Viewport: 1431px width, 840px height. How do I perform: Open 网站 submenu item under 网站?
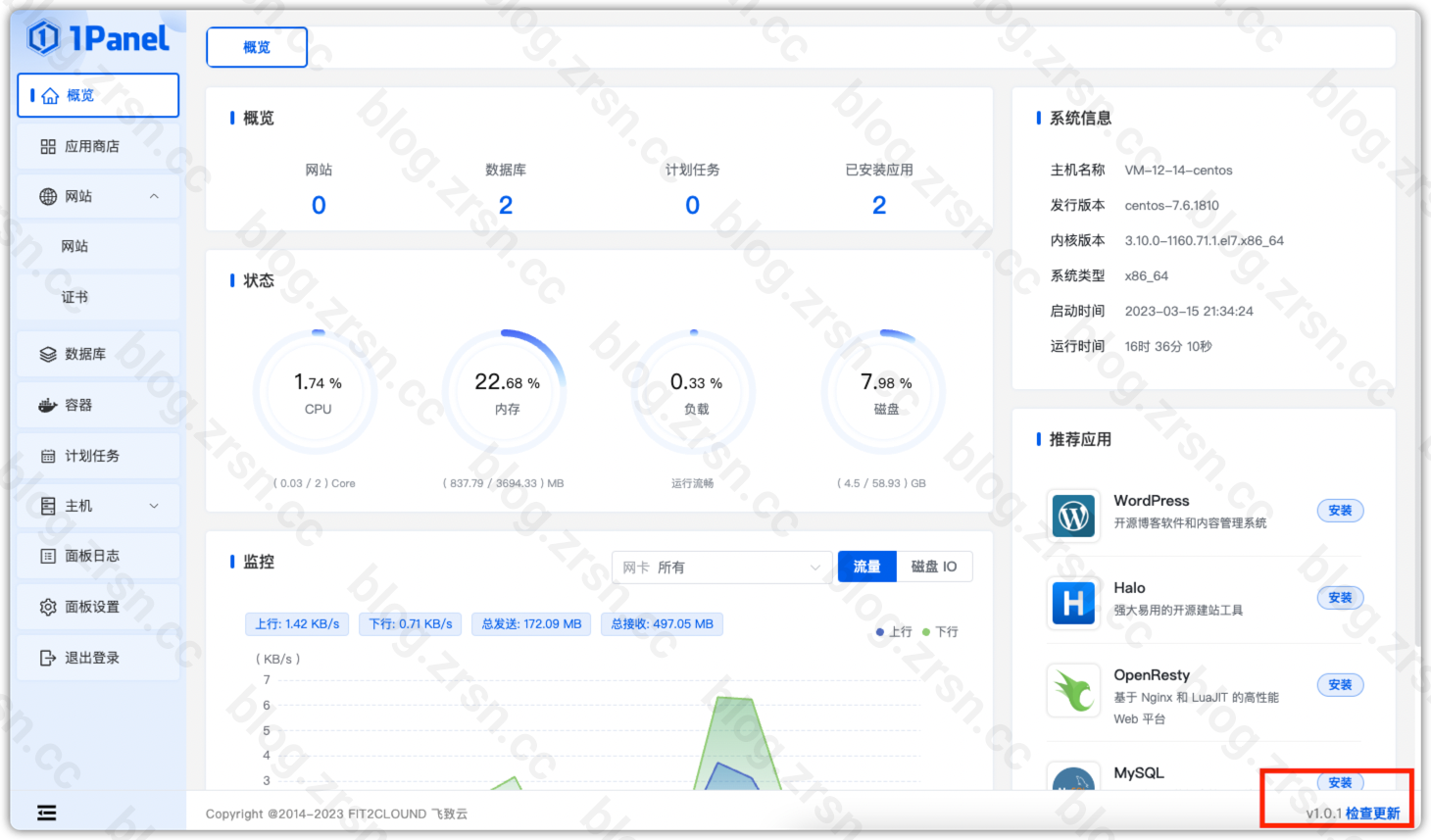98,246
